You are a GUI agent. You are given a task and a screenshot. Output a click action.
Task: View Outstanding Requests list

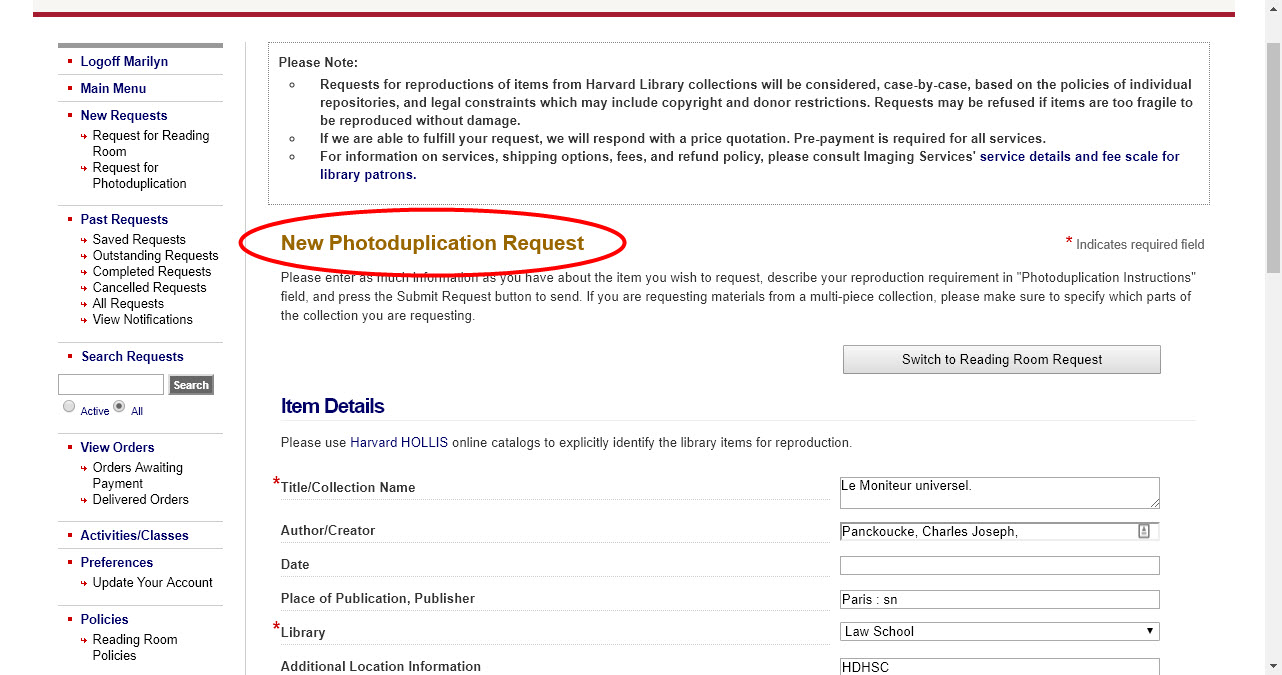[x=155, y=256]
